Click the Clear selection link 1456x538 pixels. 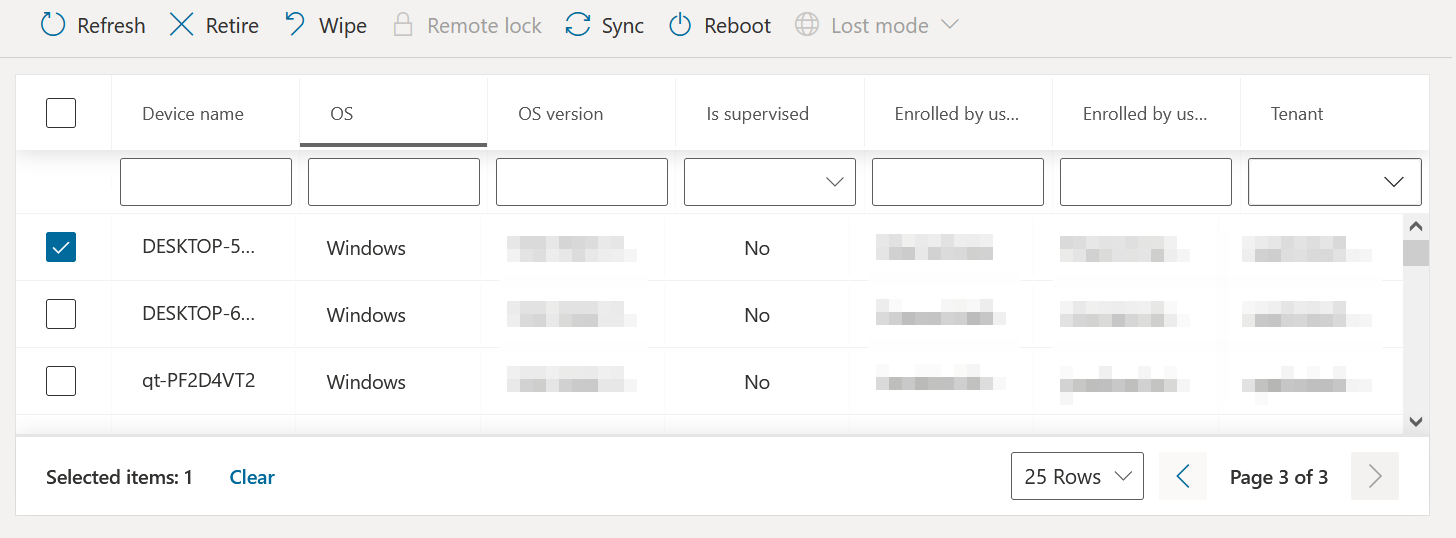click(x=252, y=477)
